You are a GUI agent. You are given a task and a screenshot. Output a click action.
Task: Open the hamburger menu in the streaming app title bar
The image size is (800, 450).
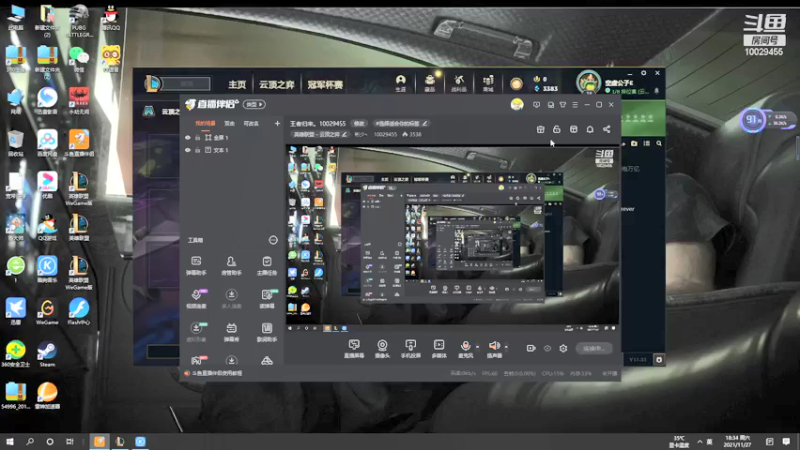pyautogui.click(x=575, y=105)
